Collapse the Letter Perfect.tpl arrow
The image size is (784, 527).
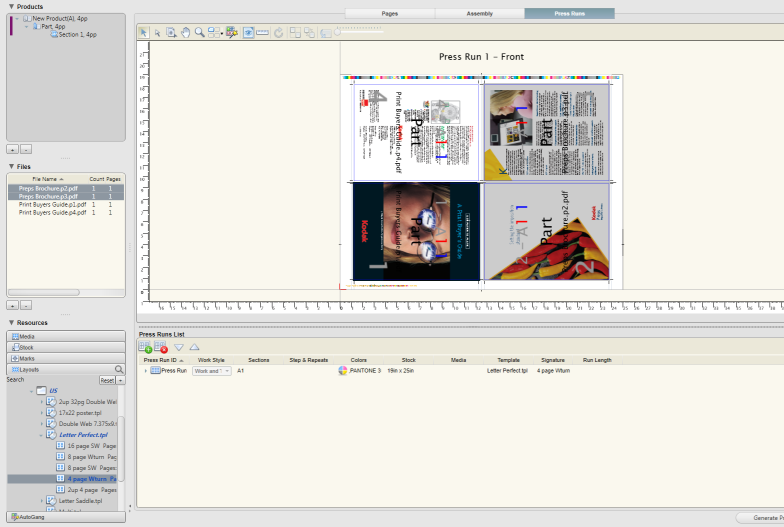point(41,435)
